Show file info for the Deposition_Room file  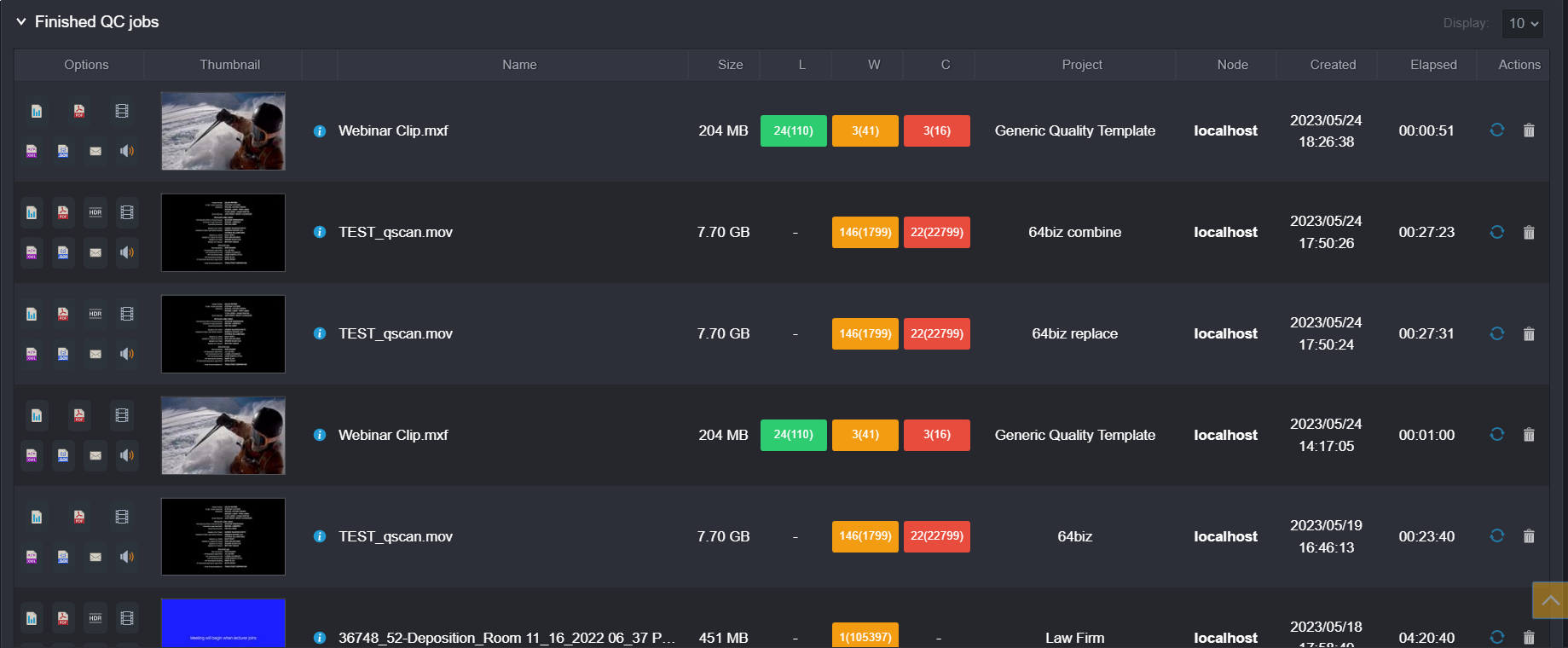click(320, 638)
